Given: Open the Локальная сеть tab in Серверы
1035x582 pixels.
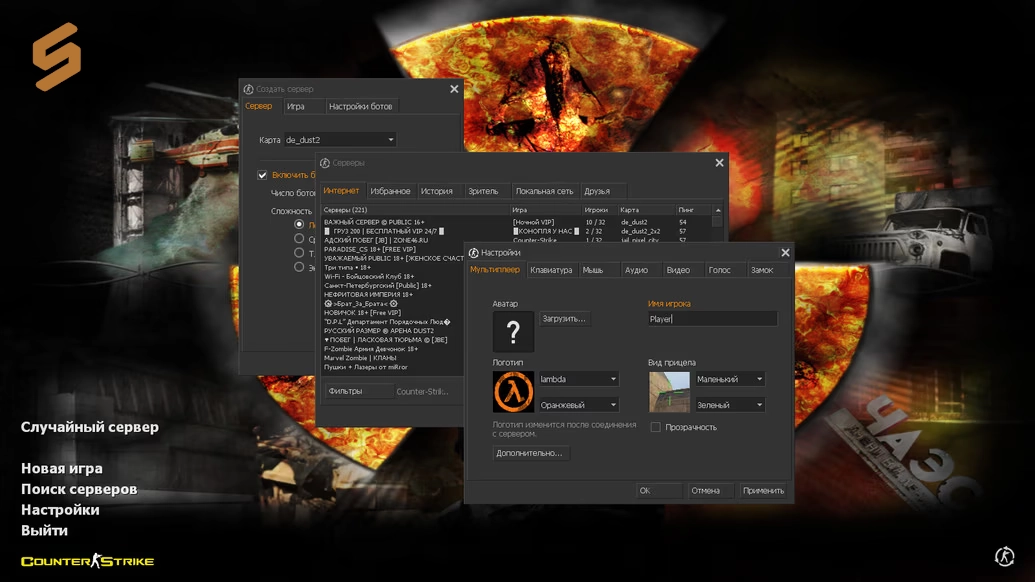Looking at the screenshot, I should pos(545,191).
